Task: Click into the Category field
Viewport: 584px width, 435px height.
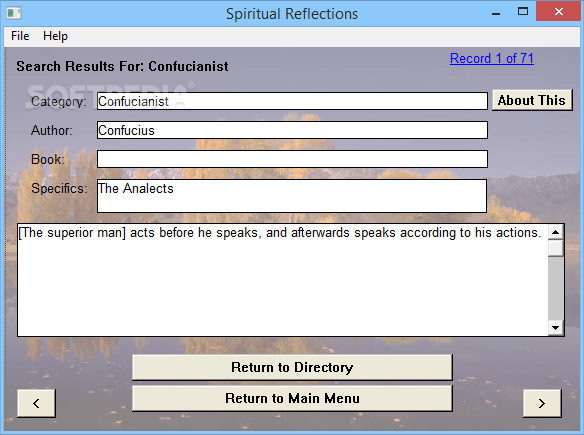Action: pos(292,101)
